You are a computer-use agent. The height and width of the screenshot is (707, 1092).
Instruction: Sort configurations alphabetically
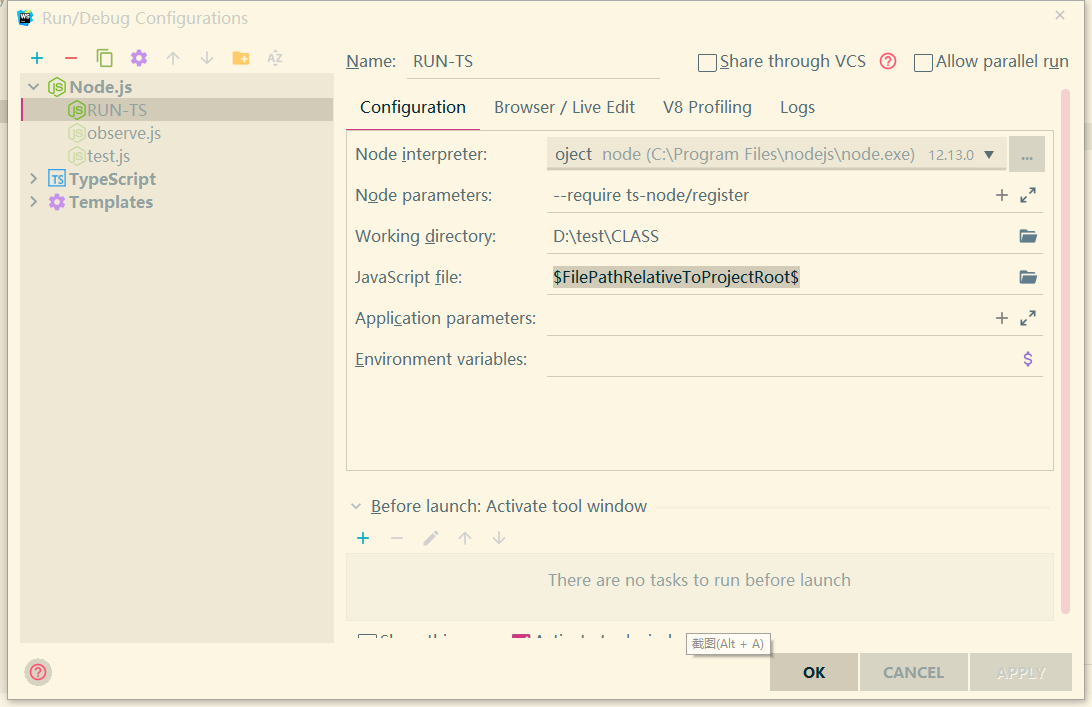(x=274, y=58)
